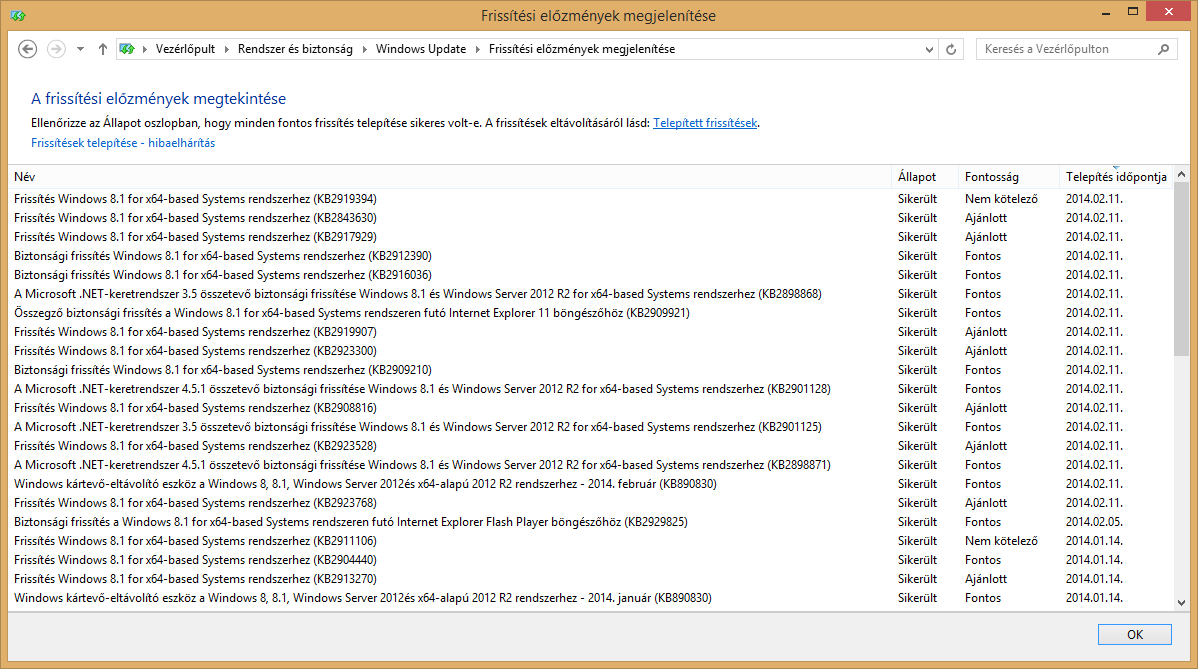
Task: Click the vertical scrollbar thumb
Action: point(1181,269)
